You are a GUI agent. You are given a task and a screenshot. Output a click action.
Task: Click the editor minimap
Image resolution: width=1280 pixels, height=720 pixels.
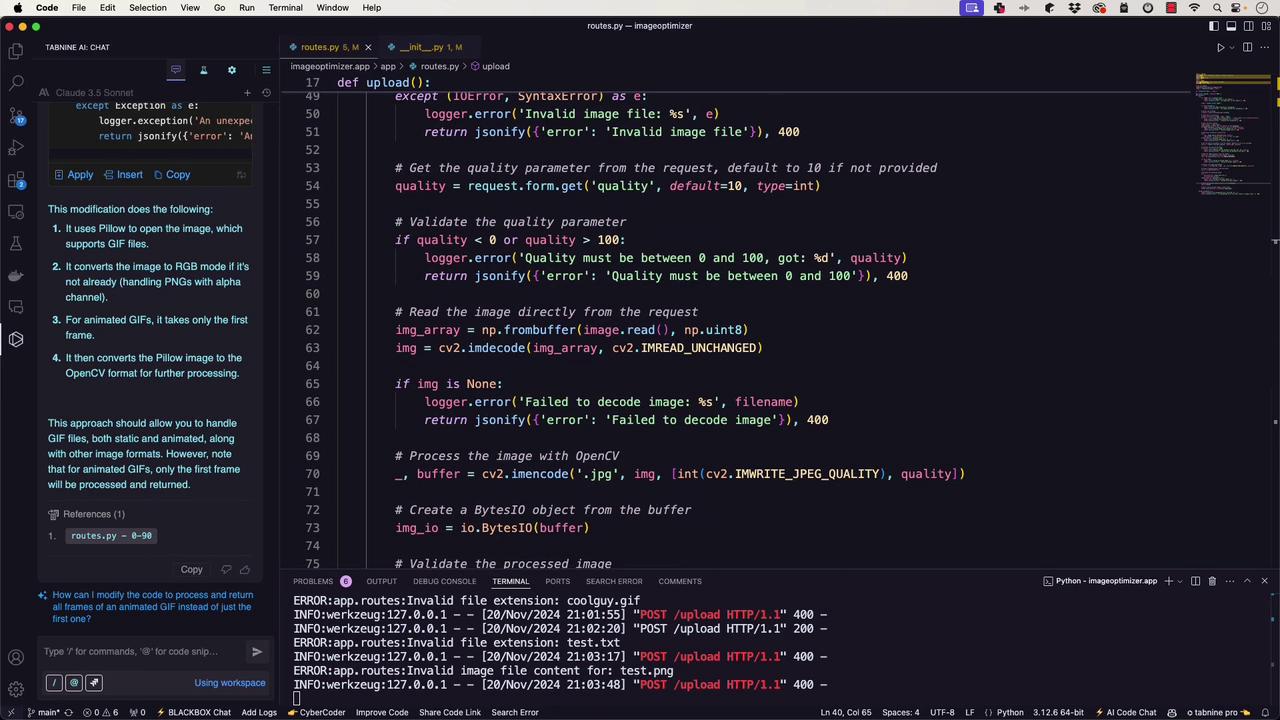[x=1232, y=133]
